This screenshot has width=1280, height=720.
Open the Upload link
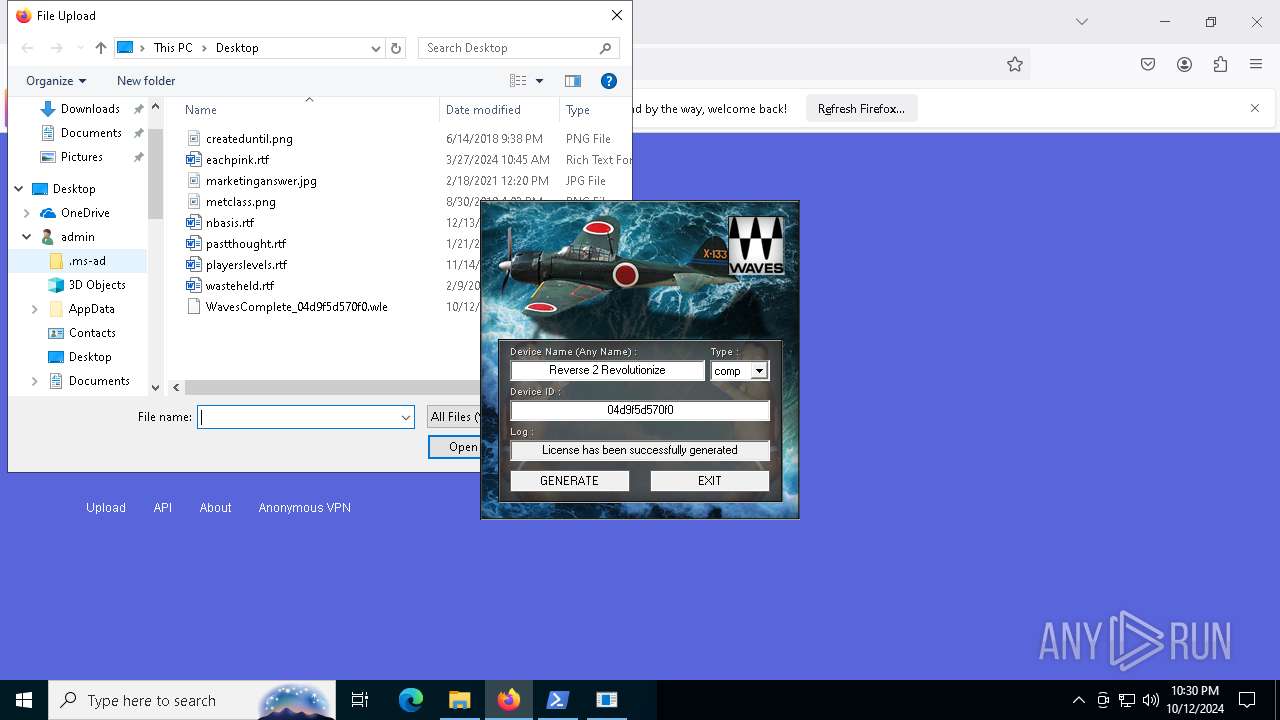click(106, 508)
